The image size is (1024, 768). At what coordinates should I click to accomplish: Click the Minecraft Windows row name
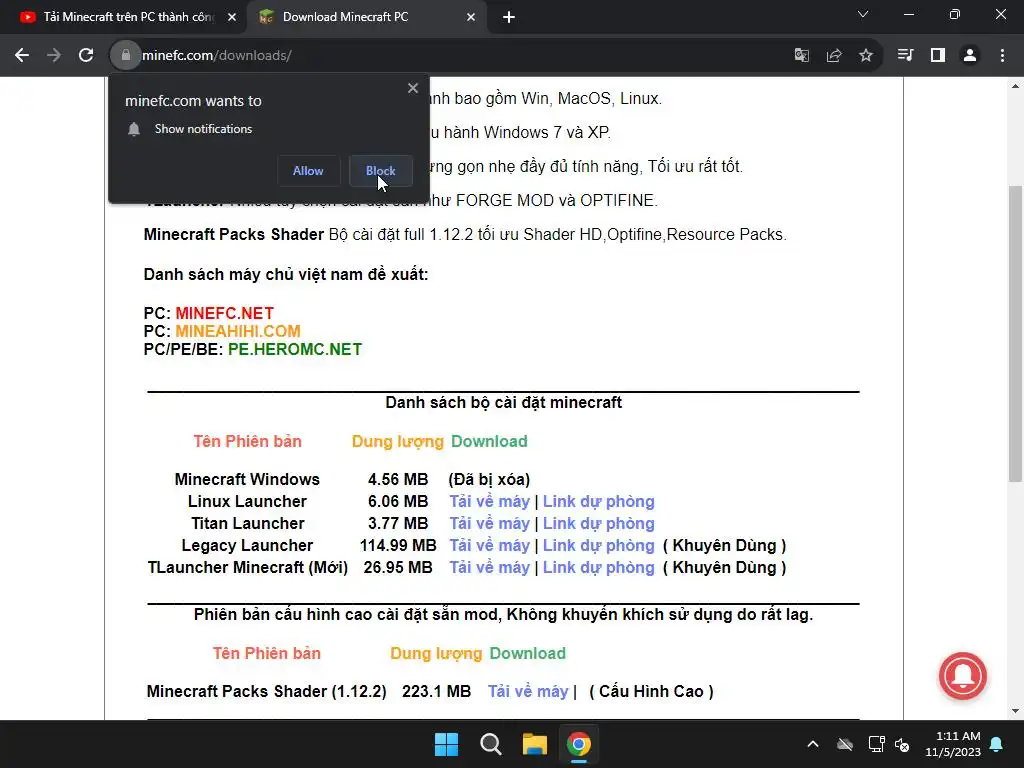coord(247,479)
